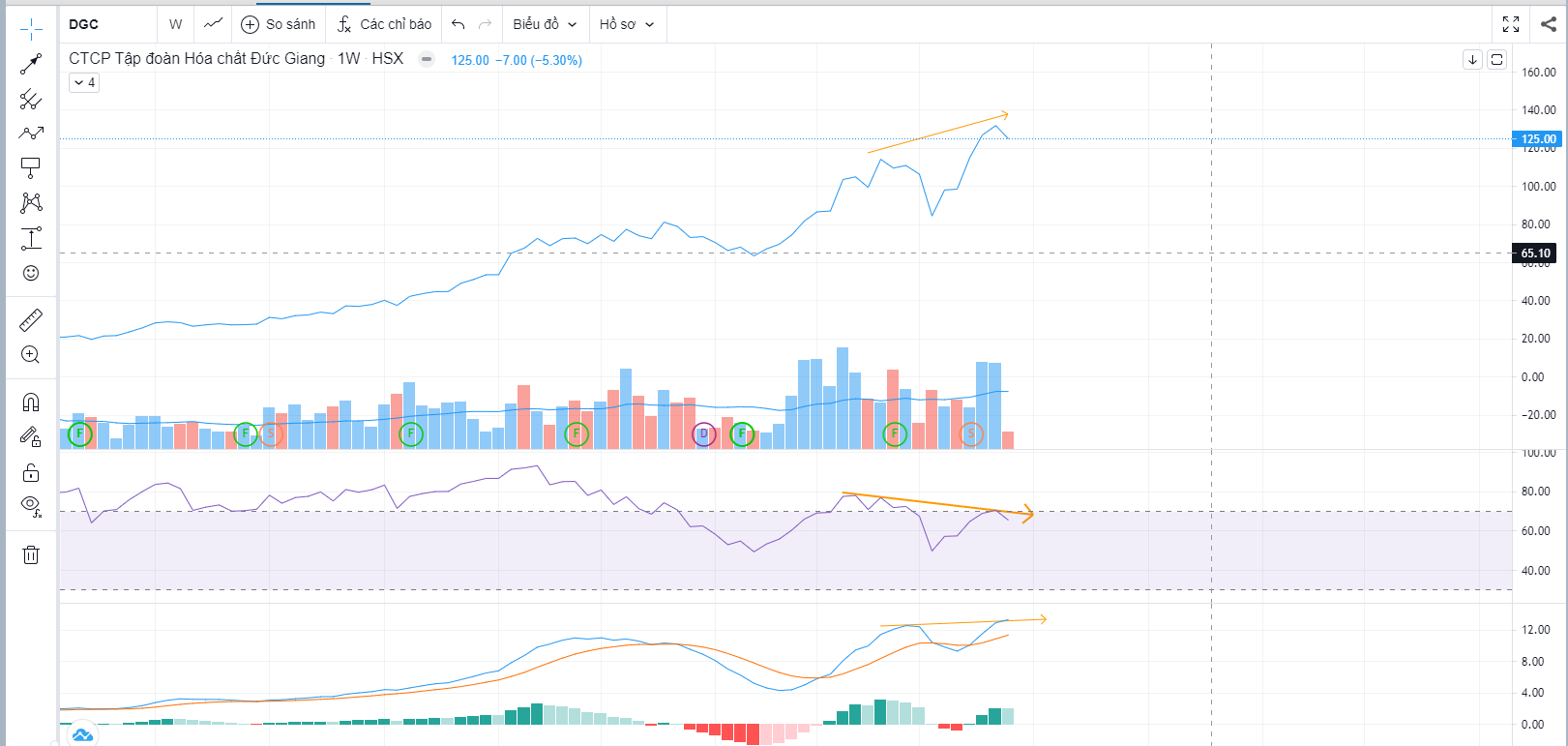Image resolution: width=1568 pixels, height=746 pixels.
Task: Click the purple D dividend marker
Action: (704, 434)
